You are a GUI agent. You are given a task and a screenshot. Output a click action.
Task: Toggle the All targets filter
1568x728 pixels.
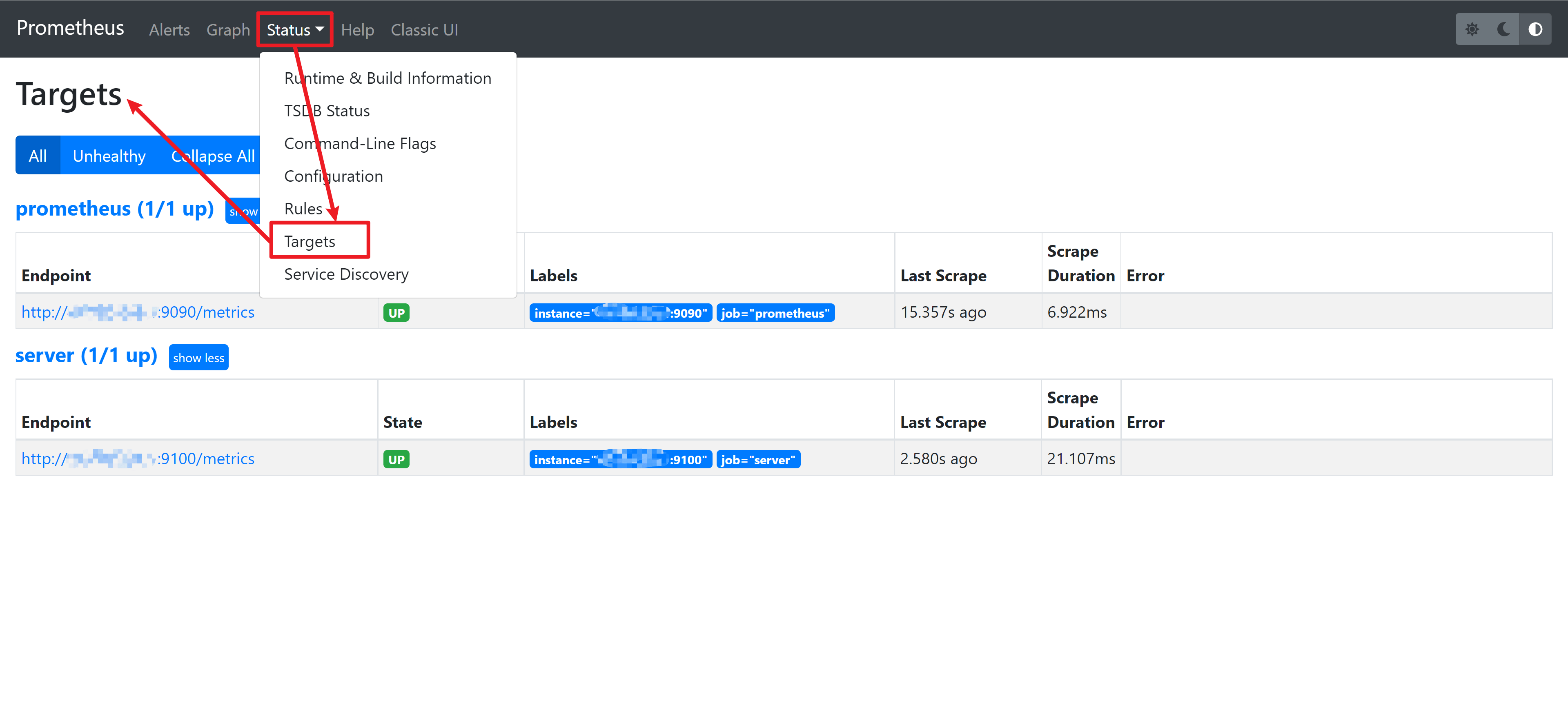point(38,156)
